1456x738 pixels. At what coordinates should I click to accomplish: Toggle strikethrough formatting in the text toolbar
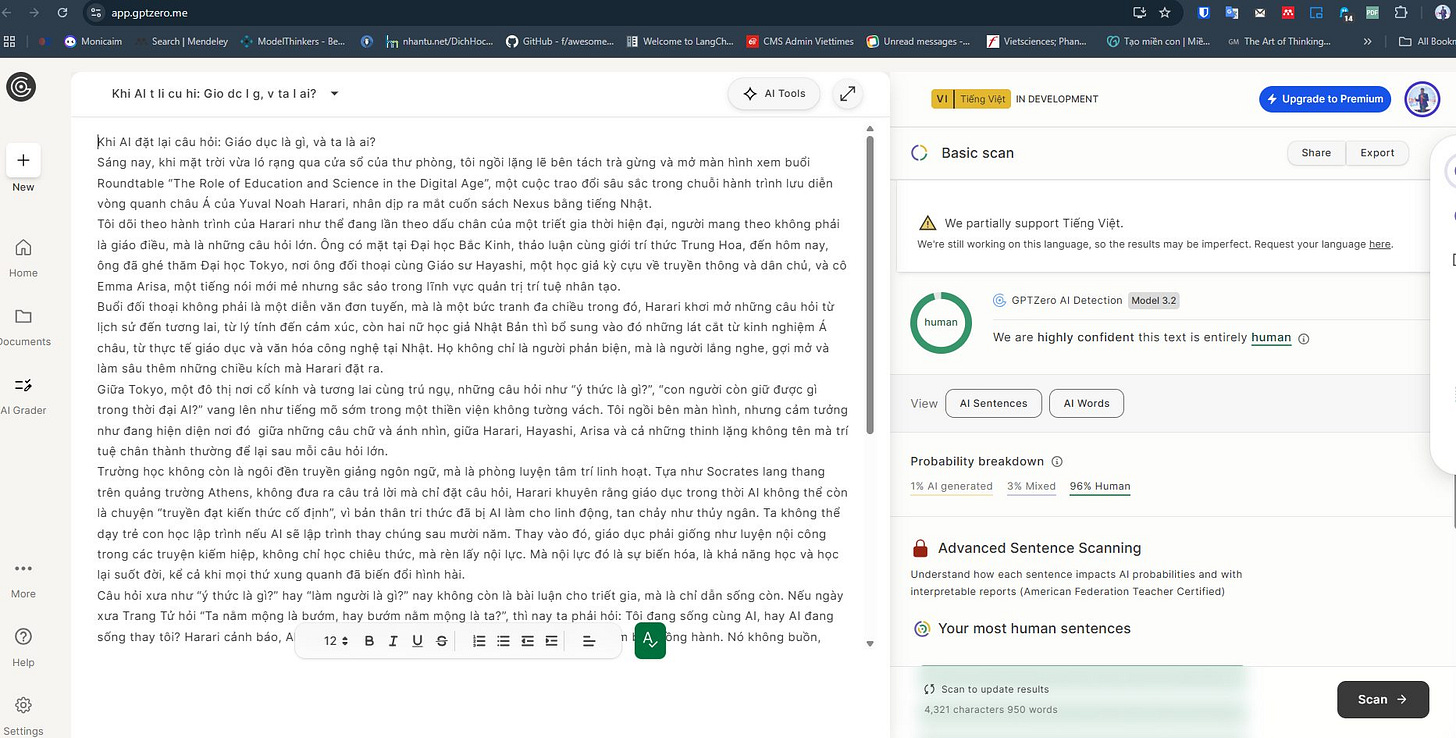[x=442, y=641]
